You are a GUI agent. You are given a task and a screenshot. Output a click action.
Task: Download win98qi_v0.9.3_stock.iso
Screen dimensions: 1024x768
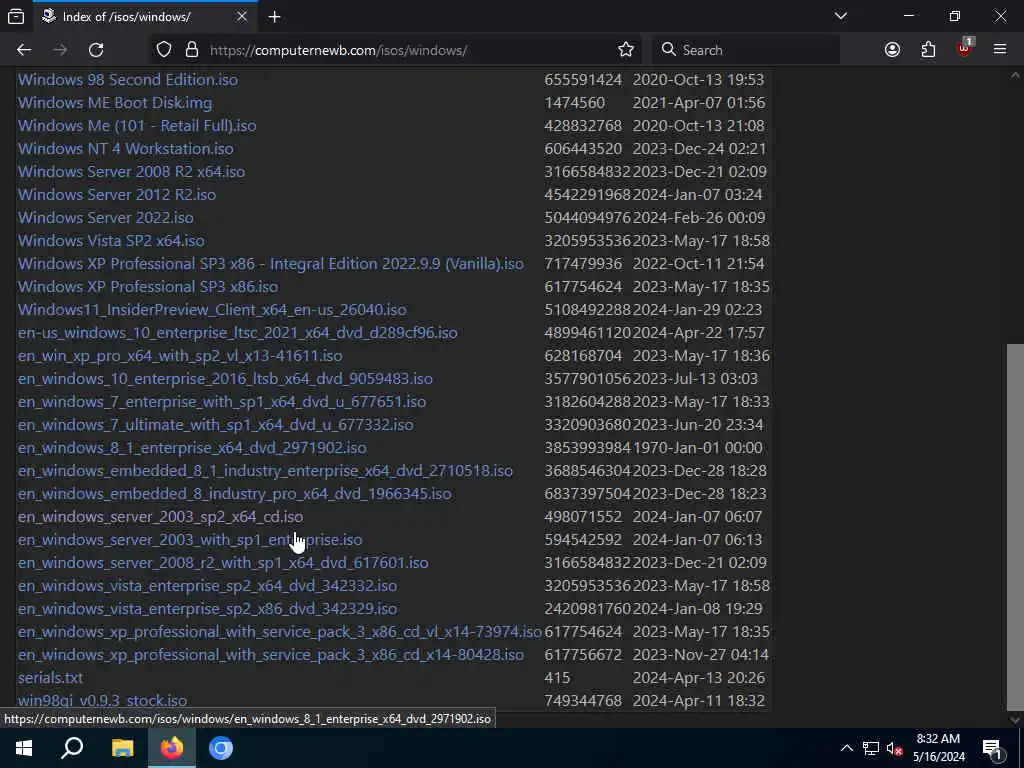(103, 700)
